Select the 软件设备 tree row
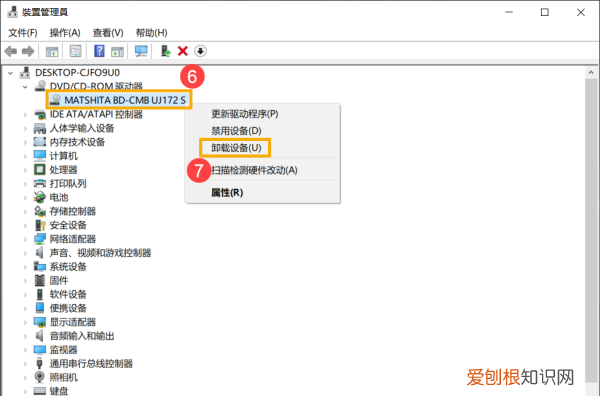 click(68, 294)
